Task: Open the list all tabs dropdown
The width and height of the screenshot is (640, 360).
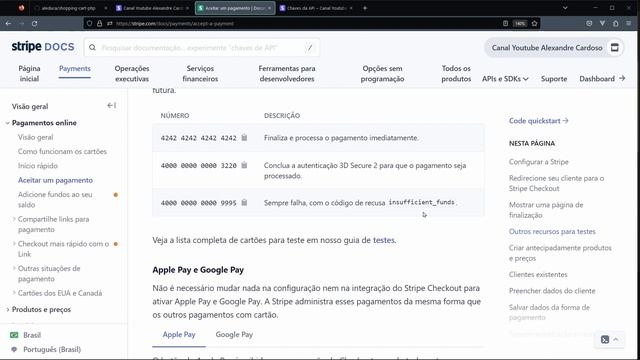Action: point(565,8)
